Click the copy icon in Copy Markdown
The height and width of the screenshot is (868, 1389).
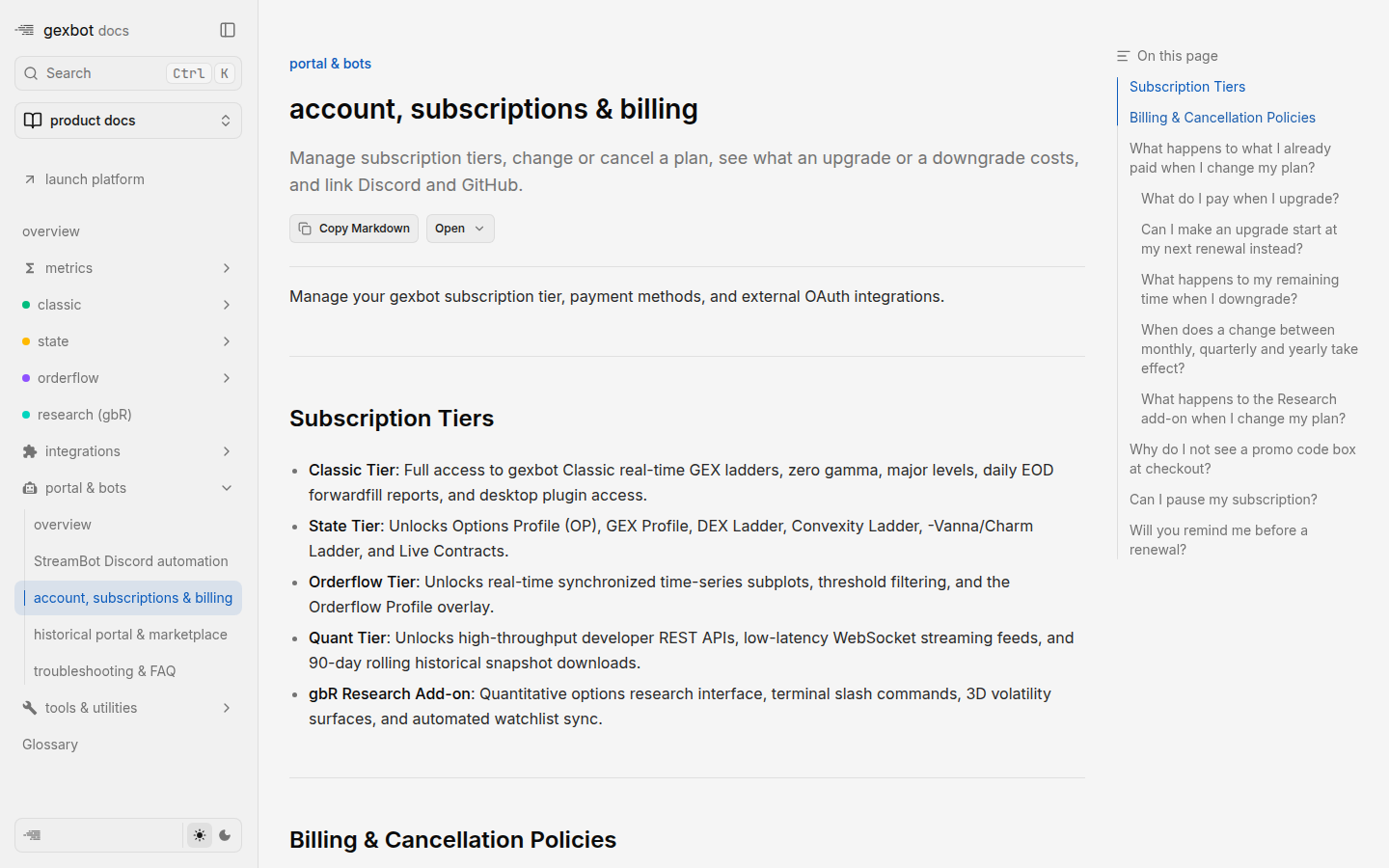click(x=305, y=229)
